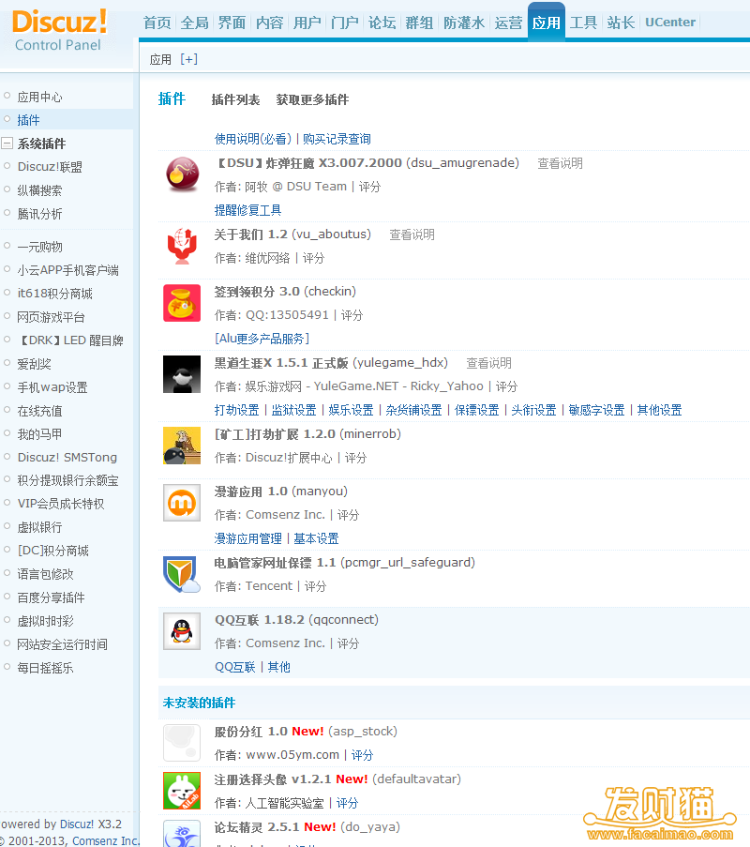Open the 论坛 top menu
This screenshot has height=847, width=750.
click(382, 23)
